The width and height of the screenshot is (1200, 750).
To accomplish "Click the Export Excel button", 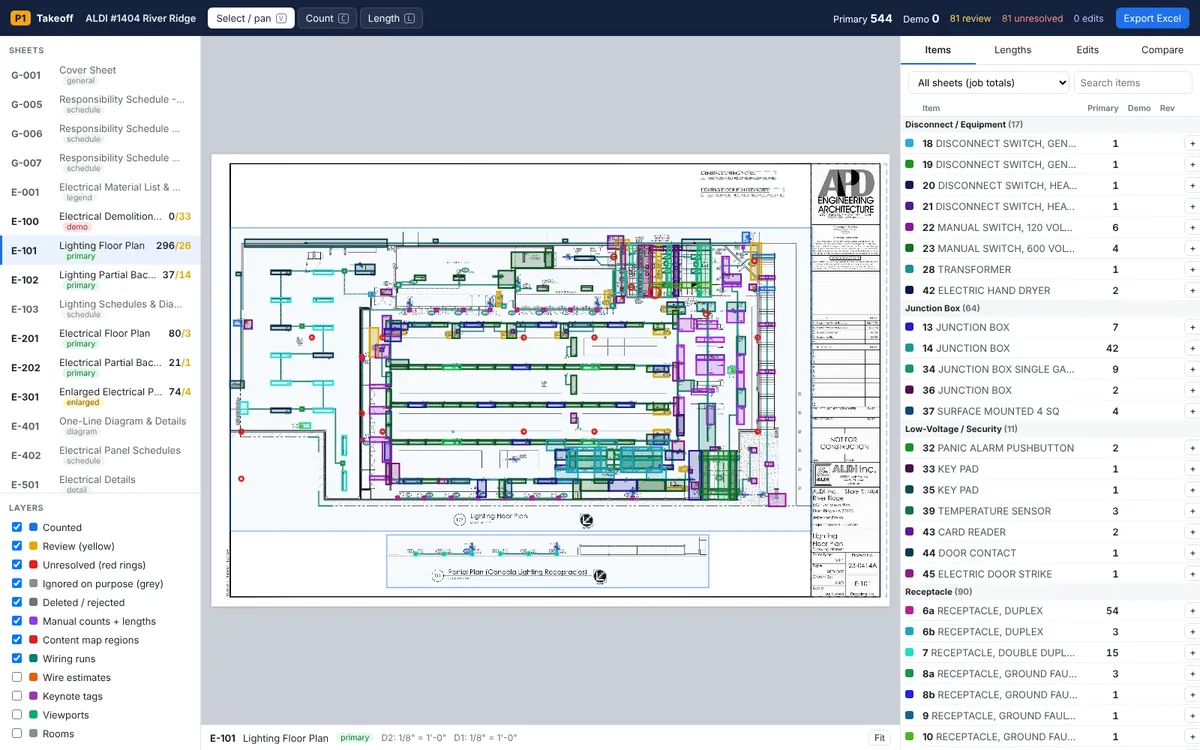I will (1152, 18).
